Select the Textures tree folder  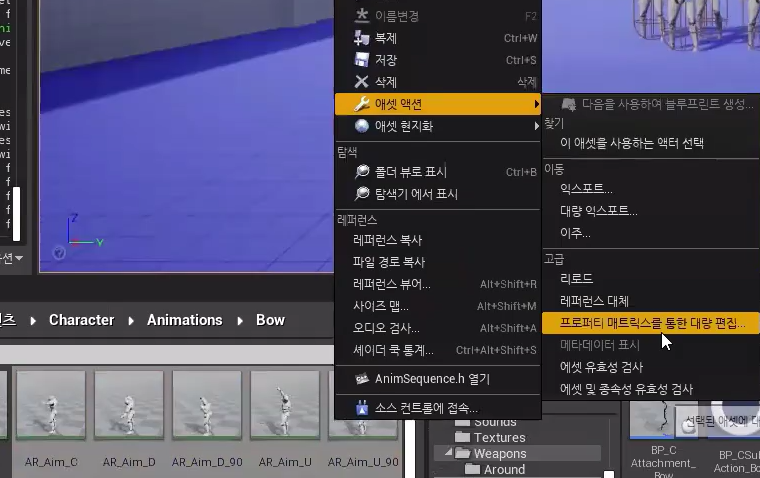click(x=499, y=437)
